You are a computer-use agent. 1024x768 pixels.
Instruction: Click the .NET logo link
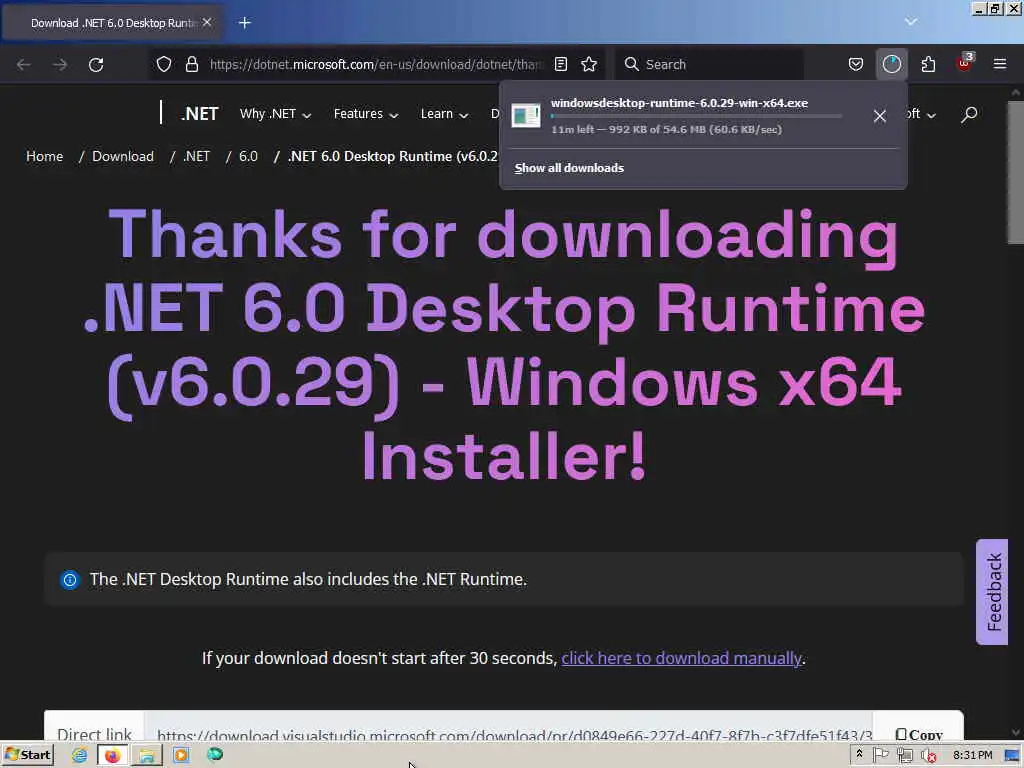tap(199, 114)
